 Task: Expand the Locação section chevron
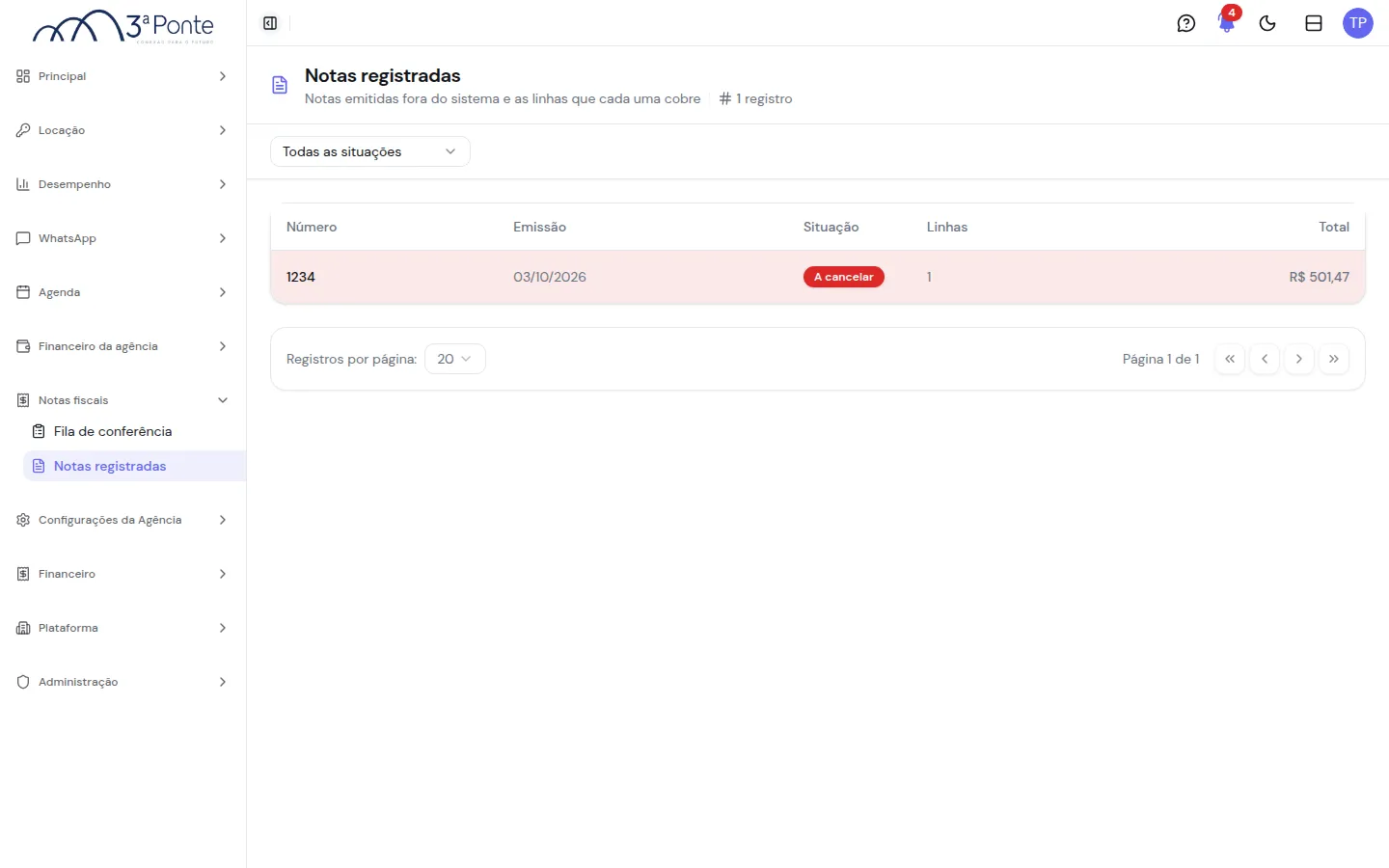click(223, 130)
